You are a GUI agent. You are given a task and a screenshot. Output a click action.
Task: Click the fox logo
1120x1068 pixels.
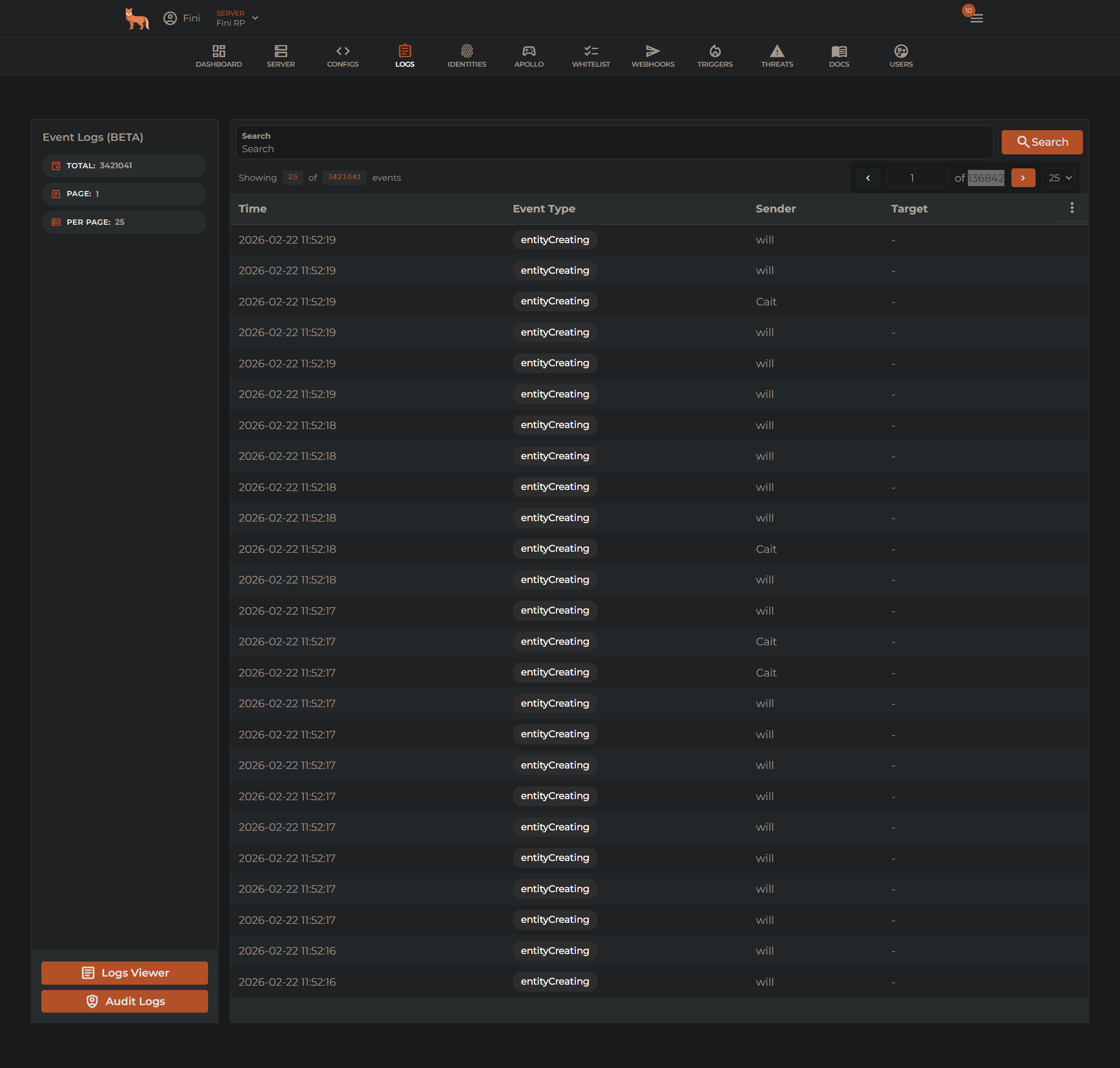[137, 18]
